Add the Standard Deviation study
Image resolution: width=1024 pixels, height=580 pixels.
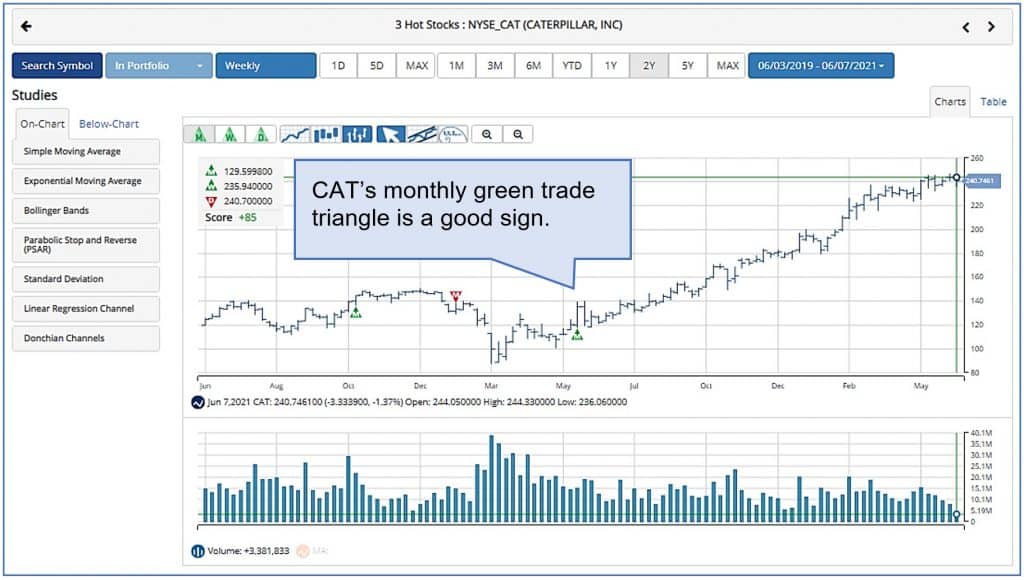86,279
